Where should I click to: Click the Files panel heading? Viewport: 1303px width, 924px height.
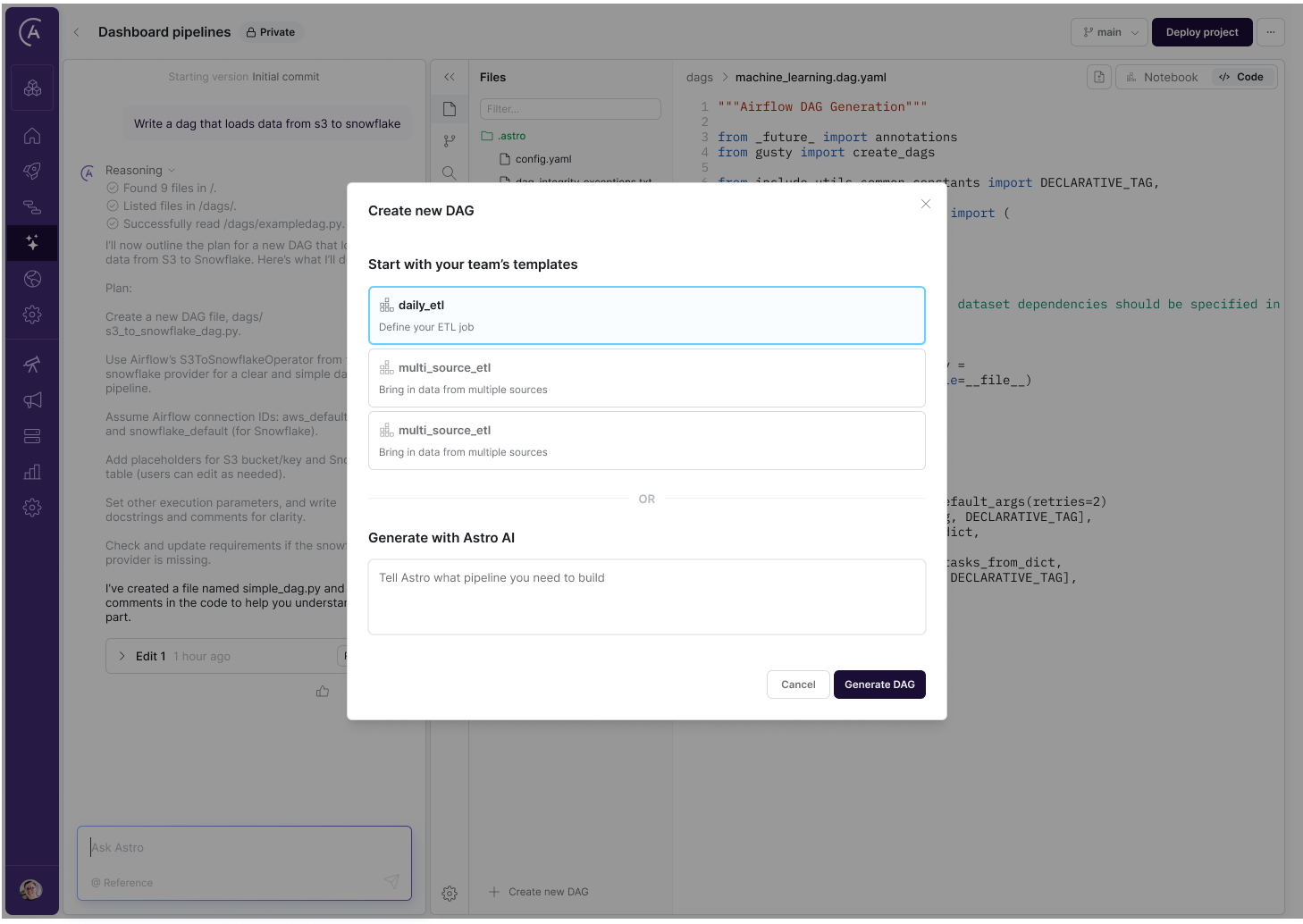pos(492,78)
